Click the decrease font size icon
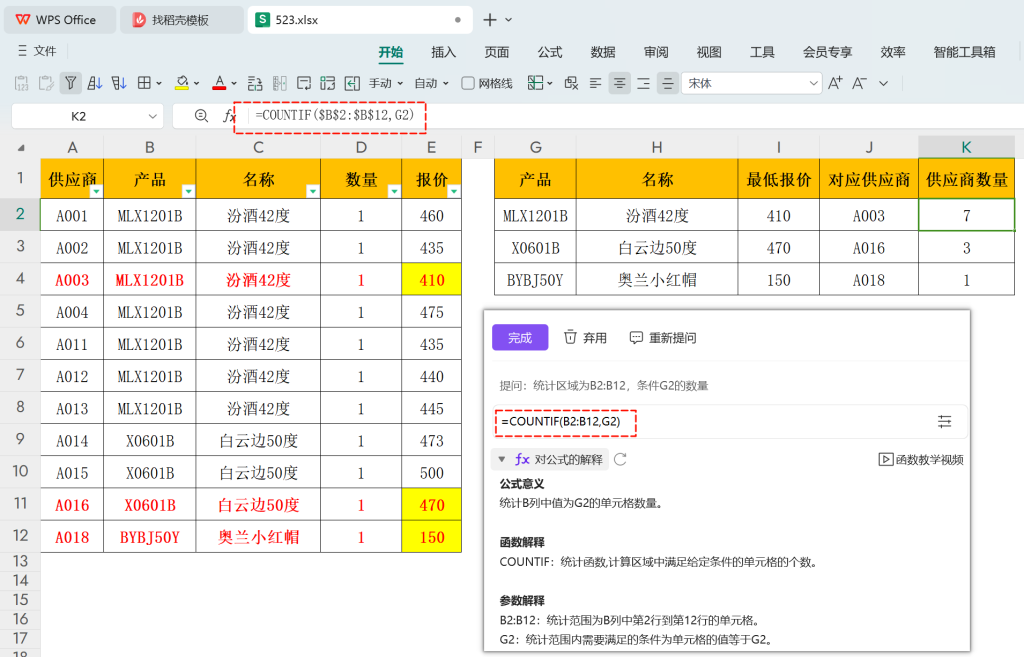Image resolution: width=1024 pixels, height=657 pixels. 859,83
